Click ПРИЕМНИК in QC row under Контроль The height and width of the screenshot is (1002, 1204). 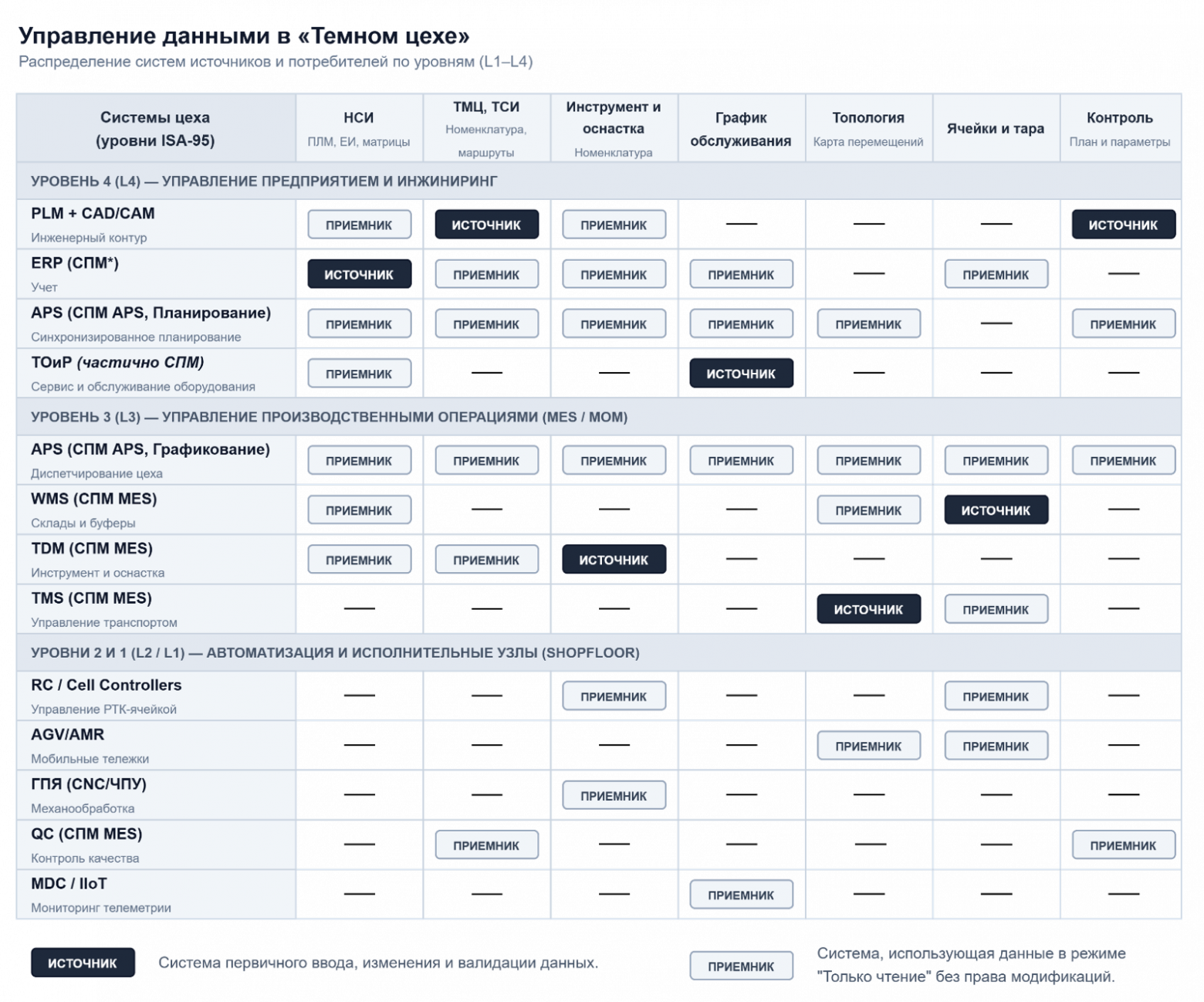[1123, 845]
